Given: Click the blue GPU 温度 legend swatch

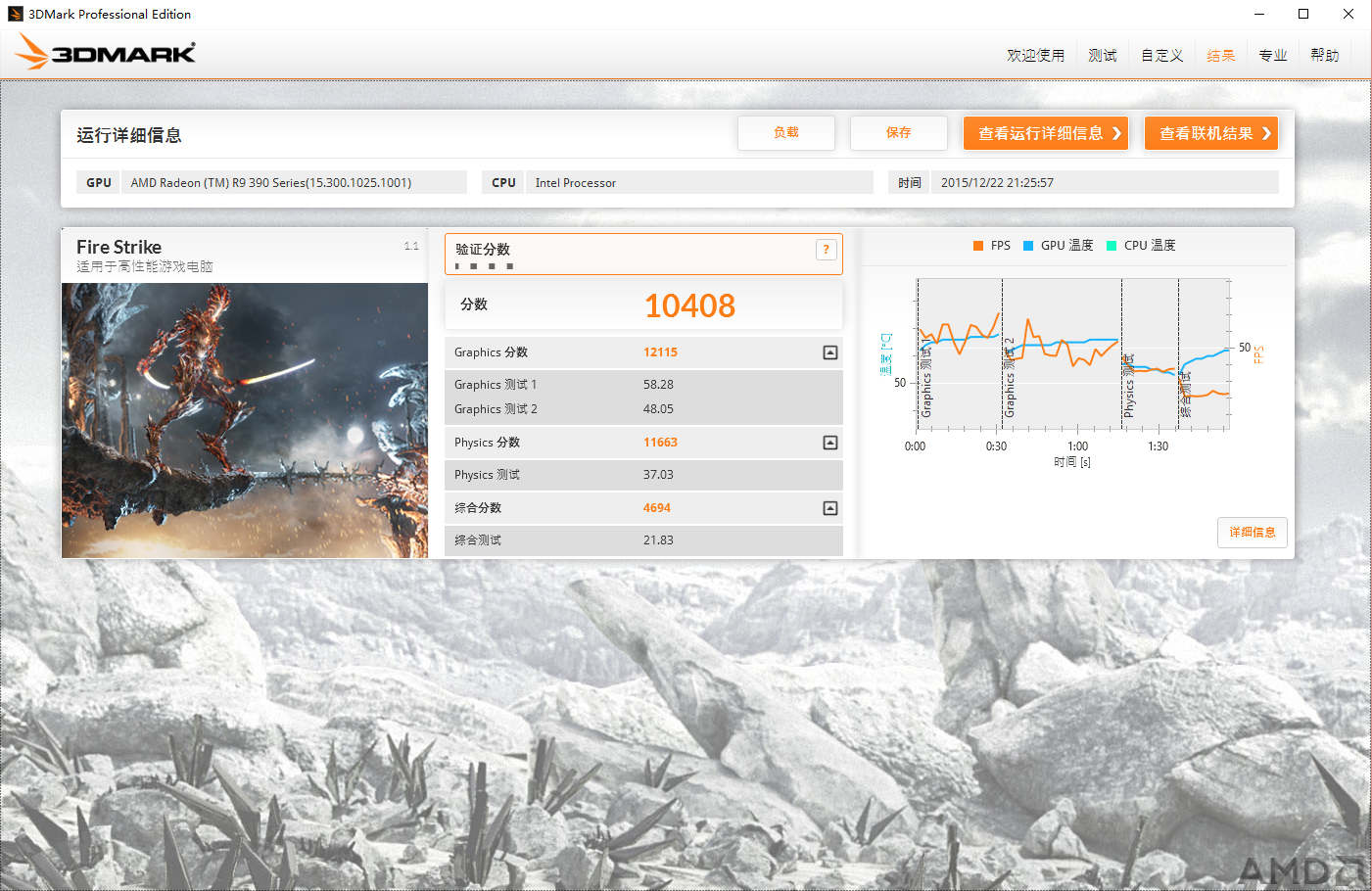Looking at the screenshot, I should pos(1028,246).
